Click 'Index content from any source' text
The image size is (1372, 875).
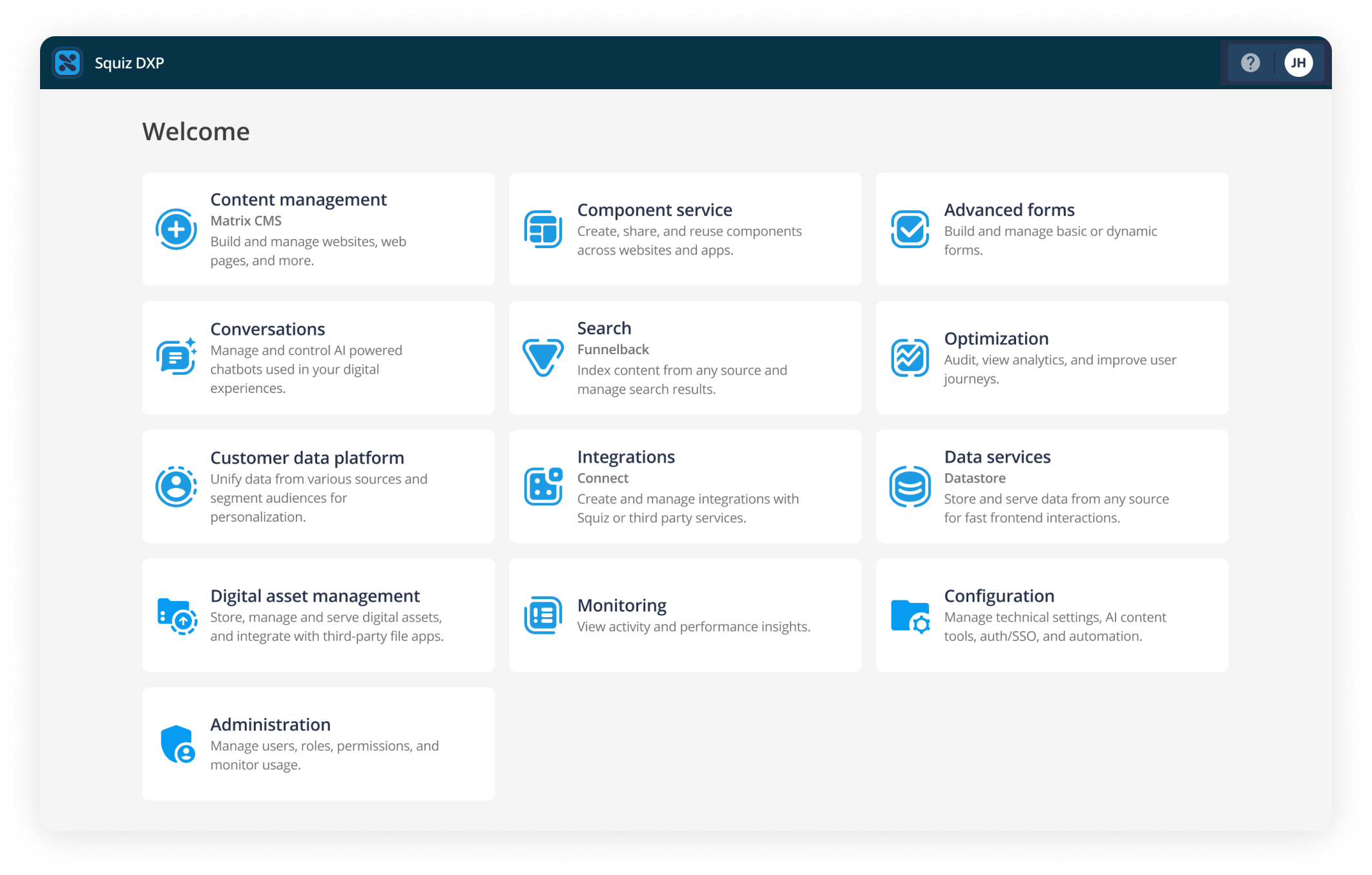(682, 379)
